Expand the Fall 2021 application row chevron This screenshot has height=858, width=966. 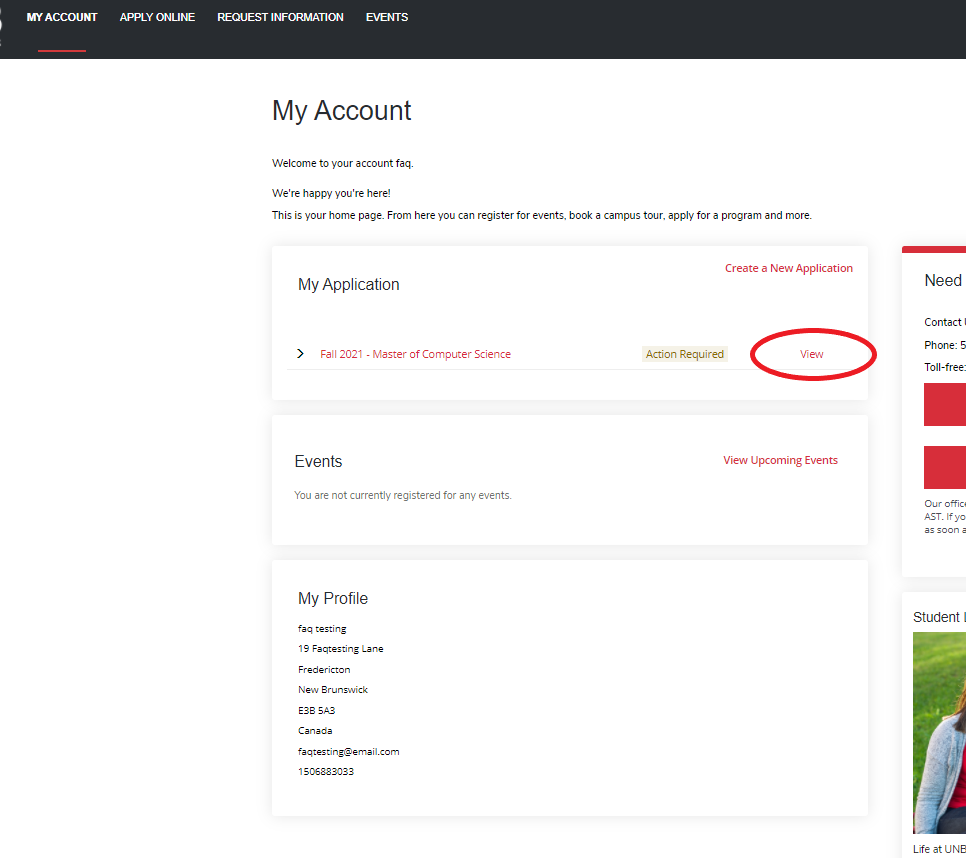pyautogui.click(x=301, y=354)
